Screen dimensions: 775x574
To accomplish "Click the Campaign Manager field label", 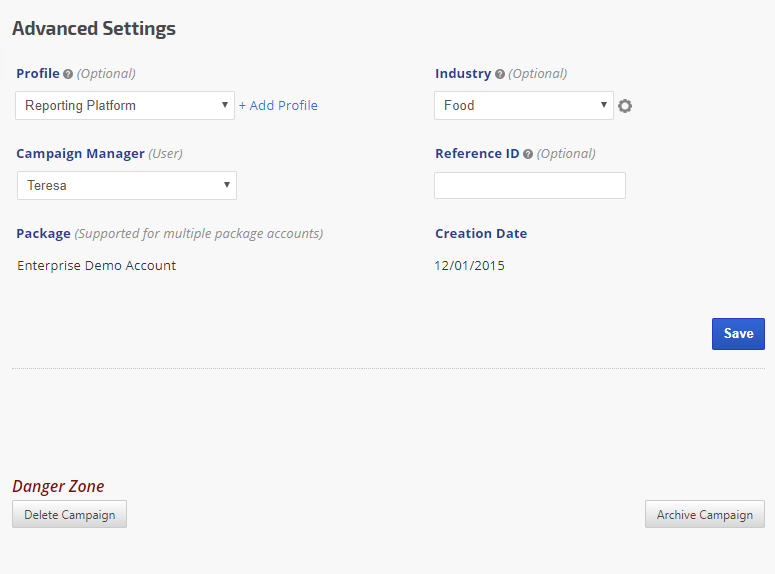I will pos(80,154).
